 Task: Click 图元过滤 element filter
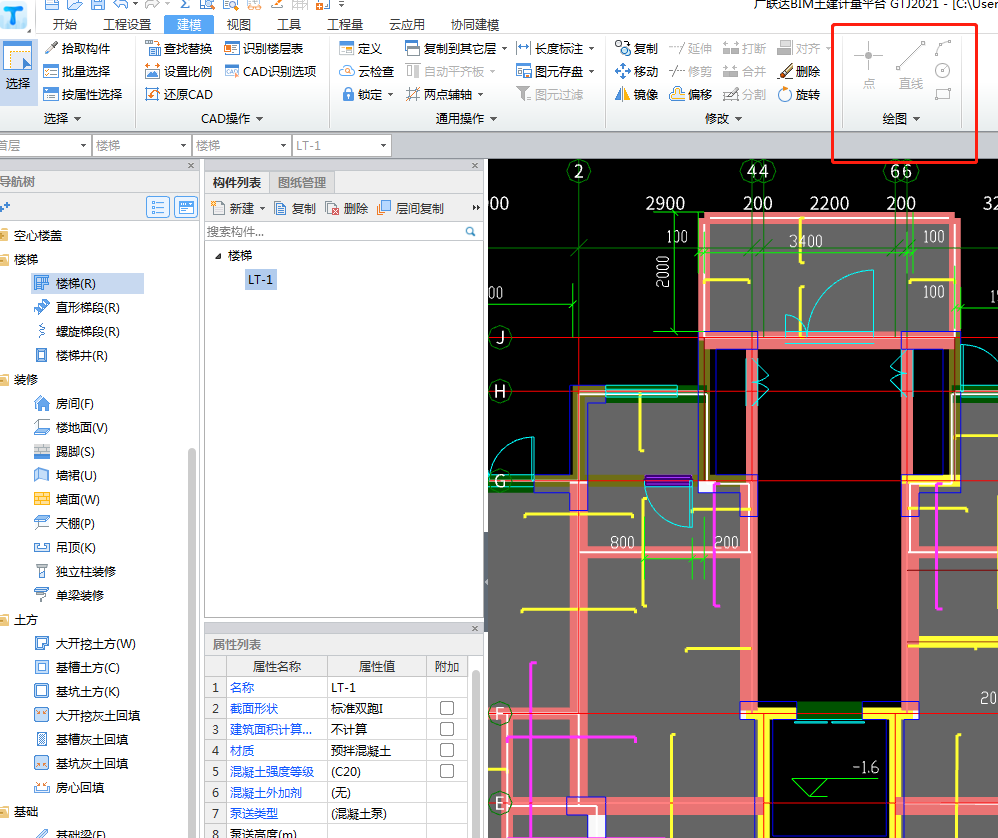550,94
